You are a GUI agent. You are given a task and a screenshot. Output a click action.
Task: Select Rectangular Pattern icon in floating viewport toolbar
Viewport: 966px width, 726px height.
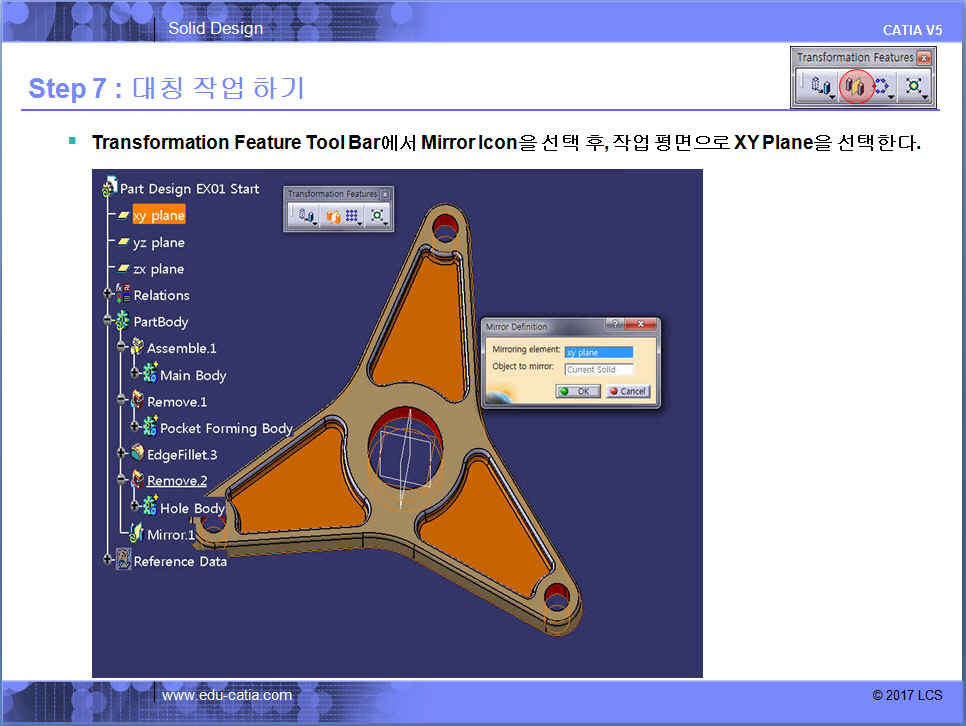(352, 215)
